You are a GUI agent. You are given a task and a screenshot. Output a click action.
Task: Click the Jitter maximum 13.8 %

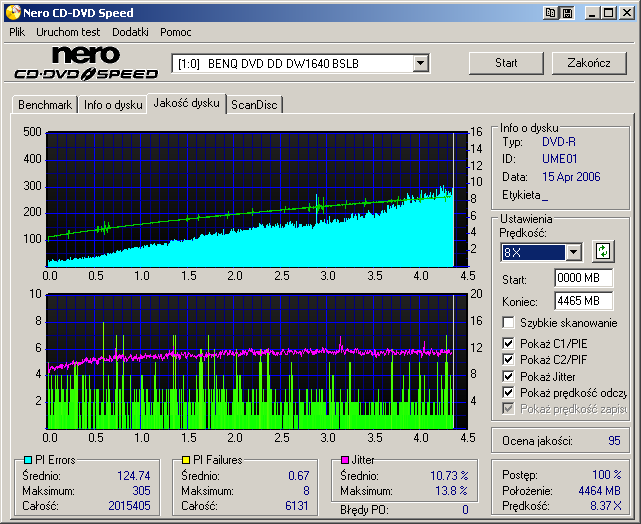coord(451,490)
